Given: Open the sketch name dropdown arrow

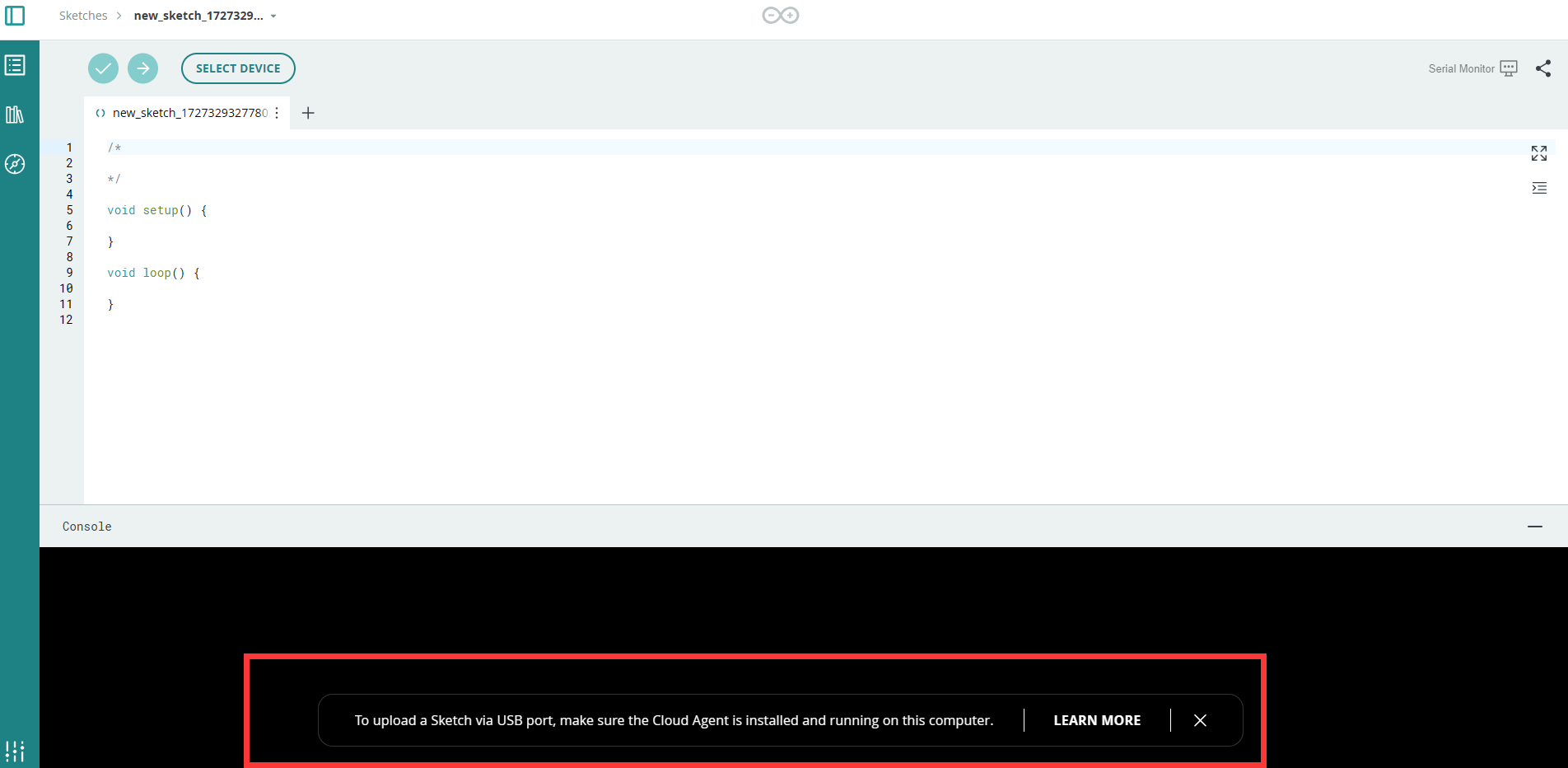Looking at the screenshot, I should pyautogui.click(x=273, y=16).
